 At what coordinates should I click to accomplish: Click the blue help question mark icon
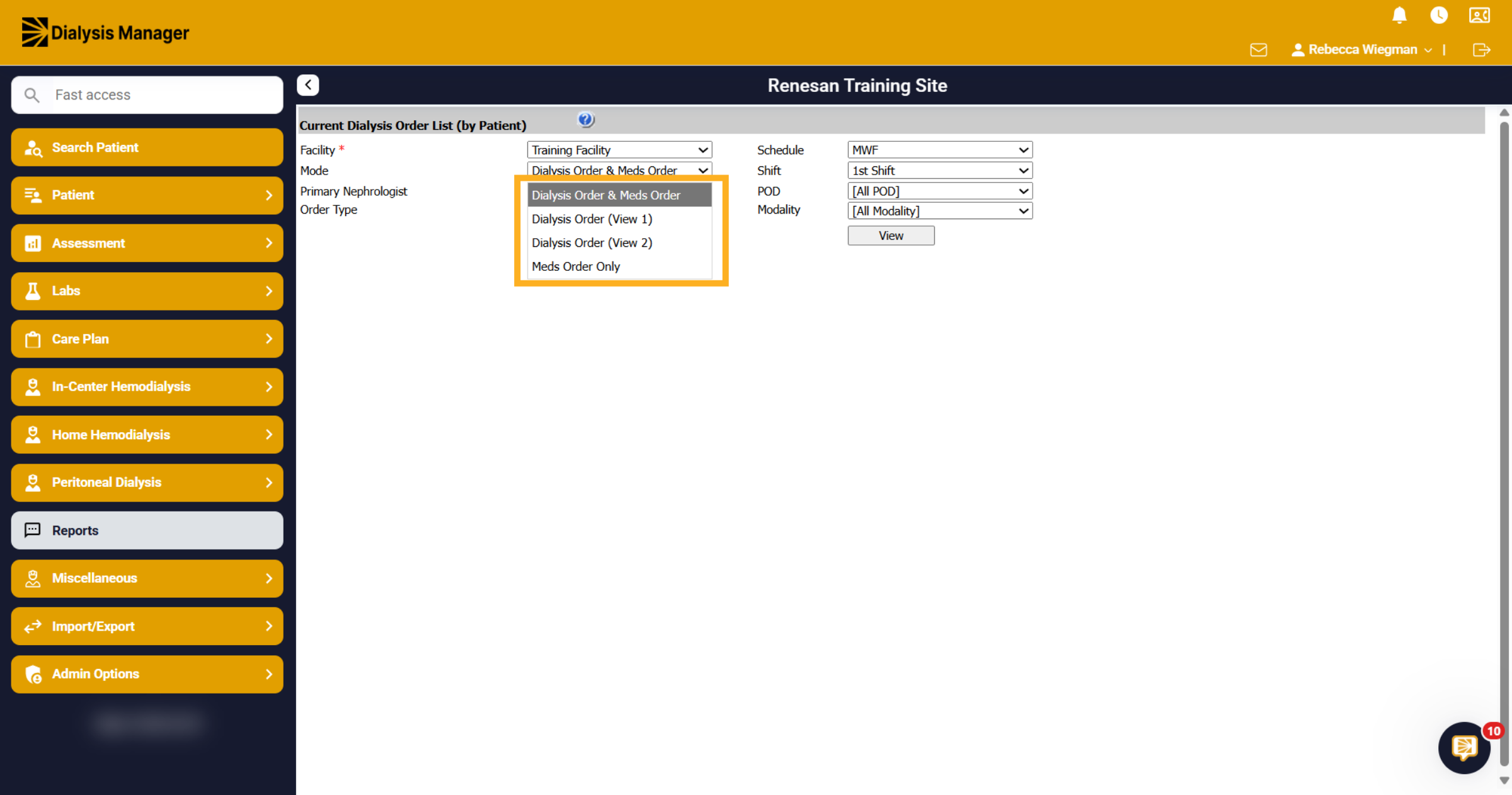[x=585, y=119]
